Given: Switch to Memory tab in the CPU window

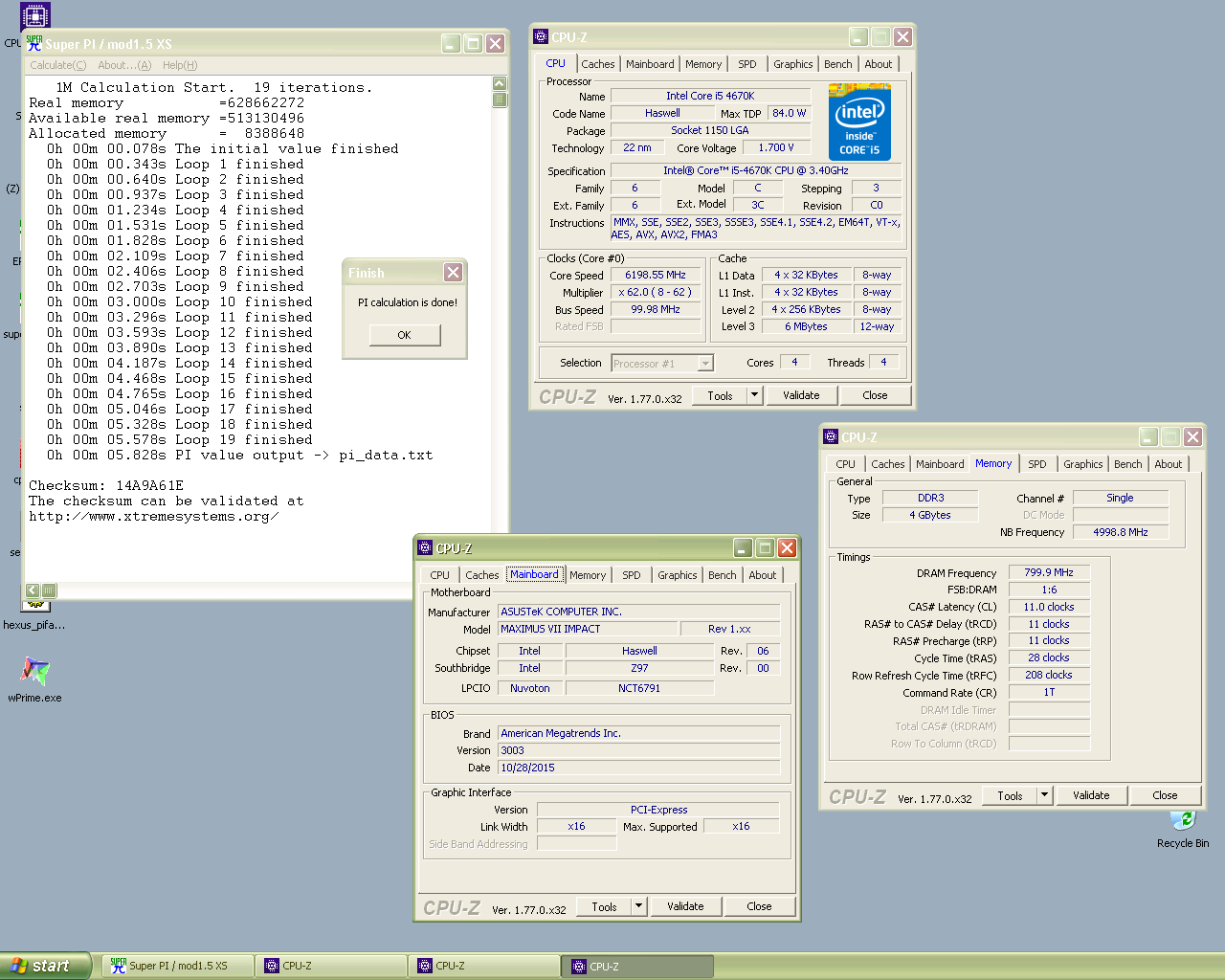Looking at the screenshot, I should [703, 64].
